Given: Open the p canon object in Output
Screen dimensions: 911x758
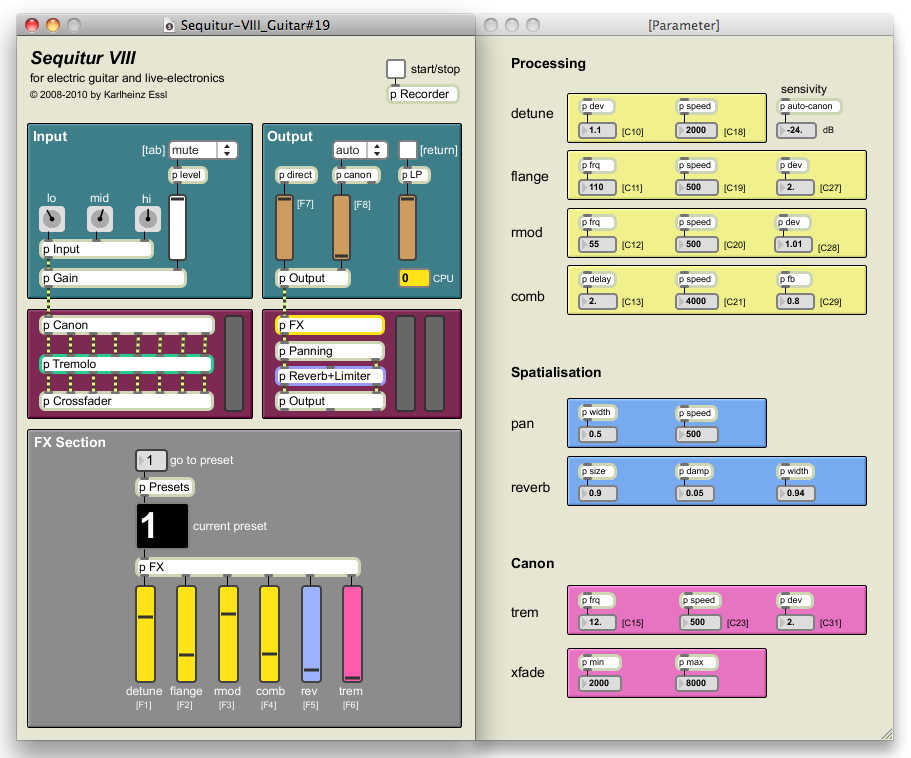Looking at the screenshot, I should click(356, 175).
